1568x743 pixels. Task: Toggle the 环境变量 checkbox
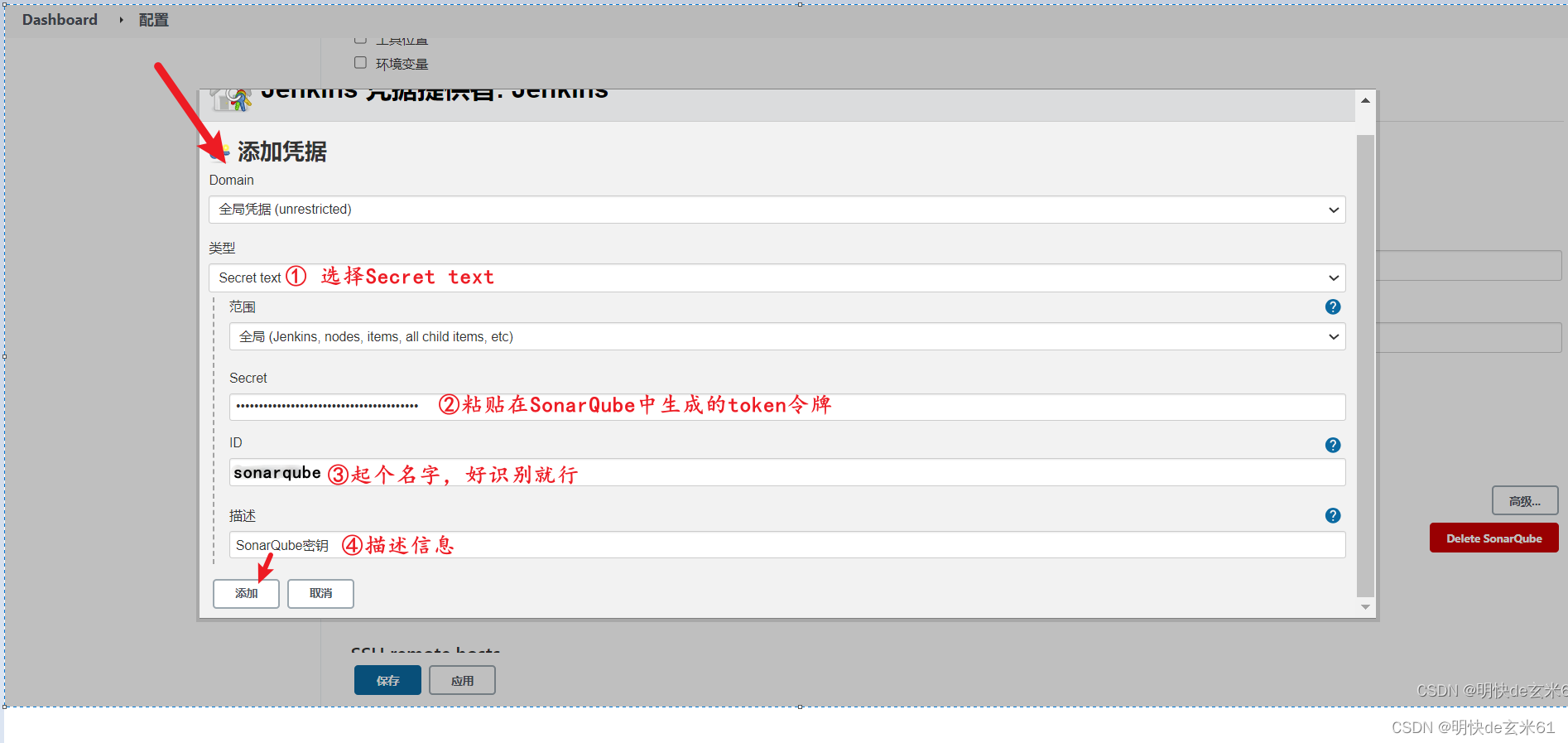[360, 63]
